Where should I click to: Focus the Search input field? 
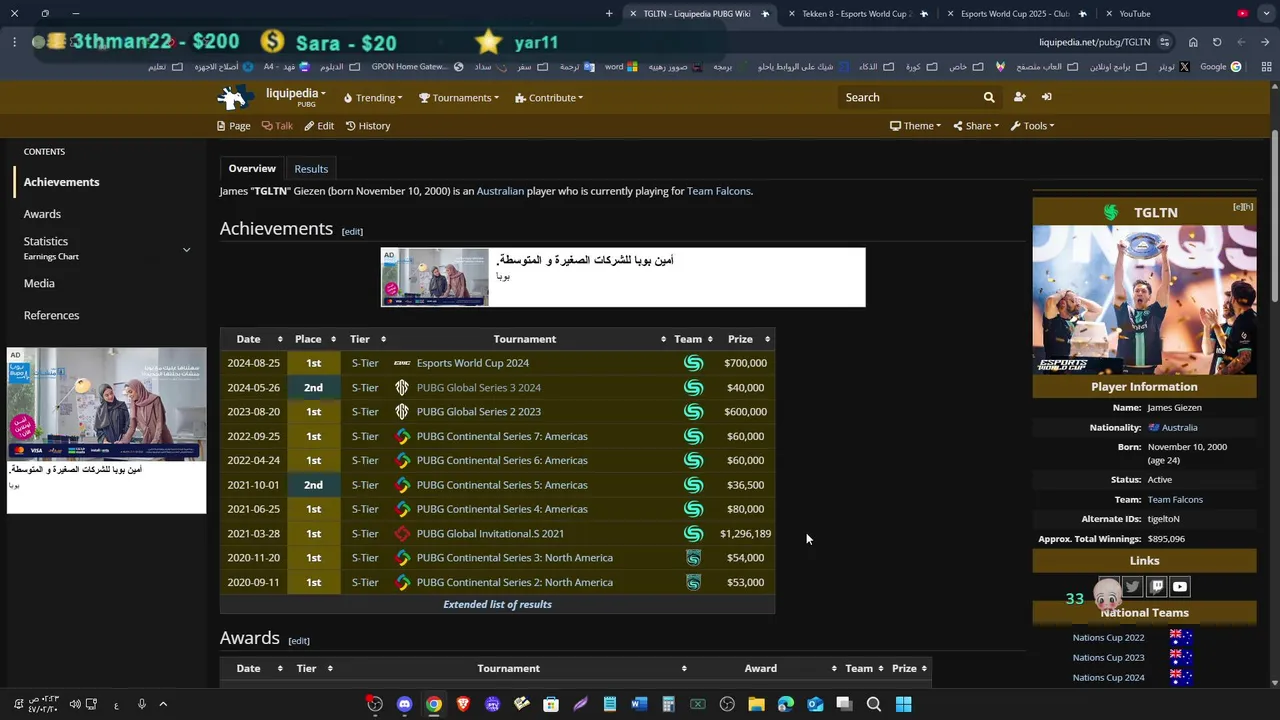tap(910, 97)
